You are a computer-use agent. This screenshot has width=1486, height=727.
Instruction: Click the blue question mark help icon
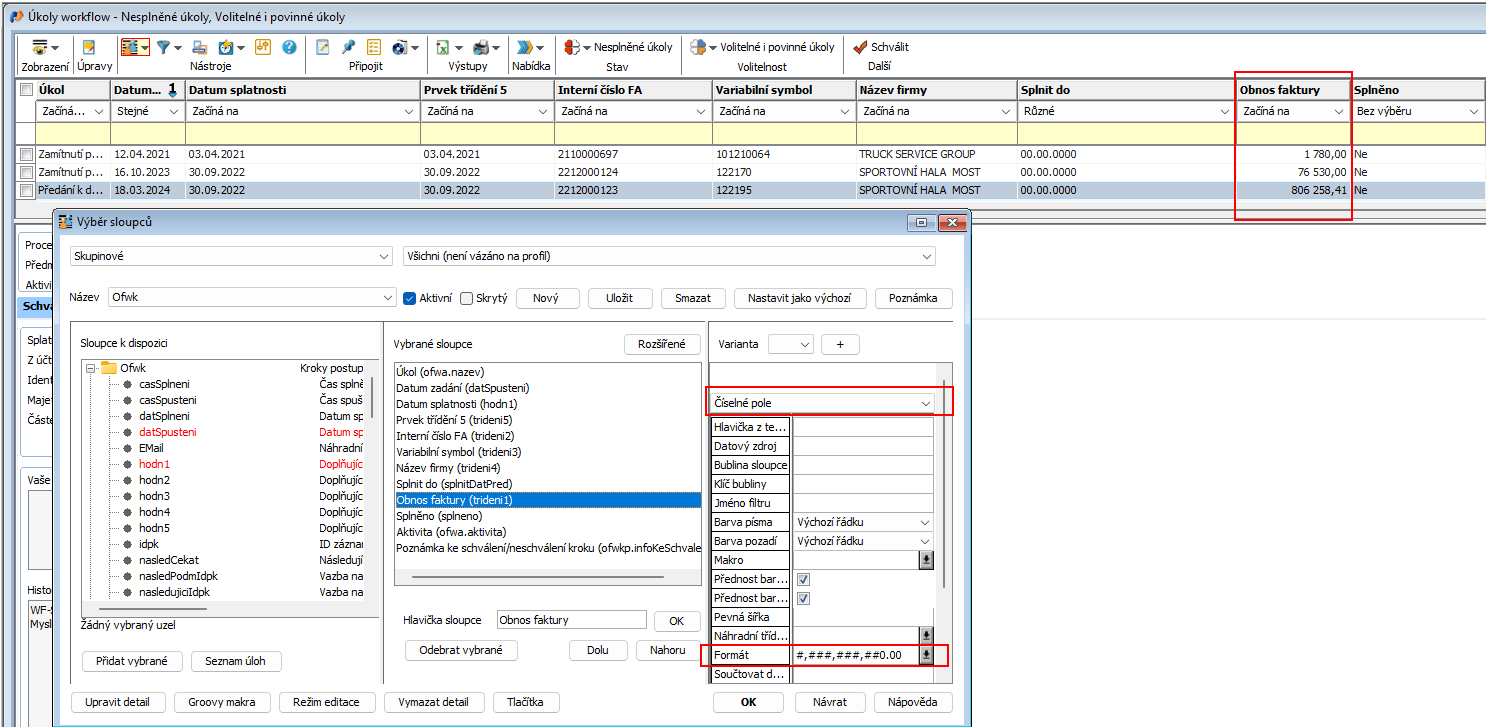coord(290,47)
